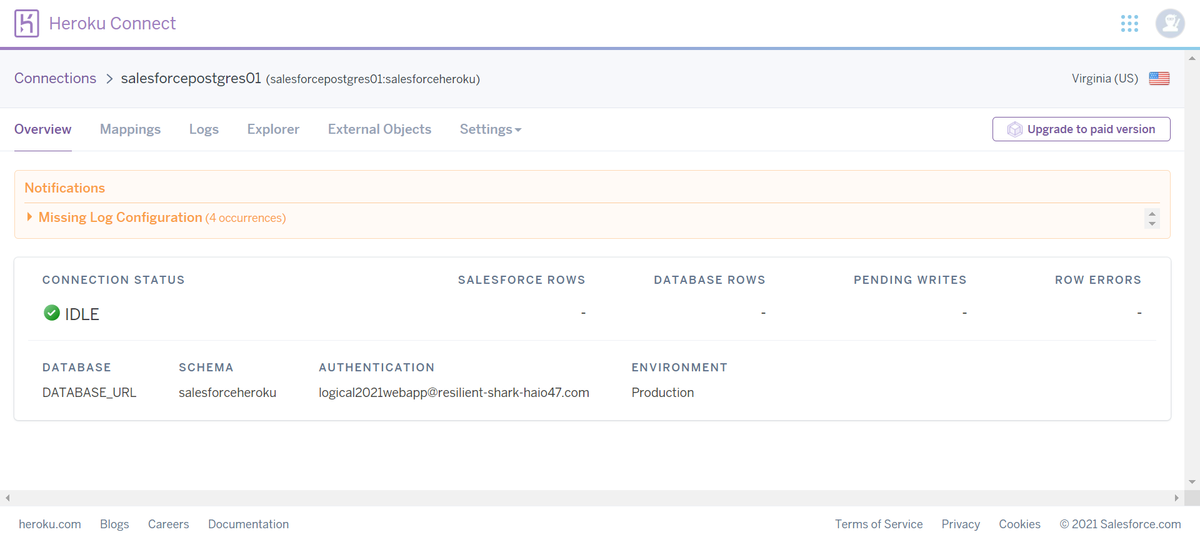The image size is (1200, 542).
Task: Open the Cookies footer link
Action: (x=1020, y=524)
